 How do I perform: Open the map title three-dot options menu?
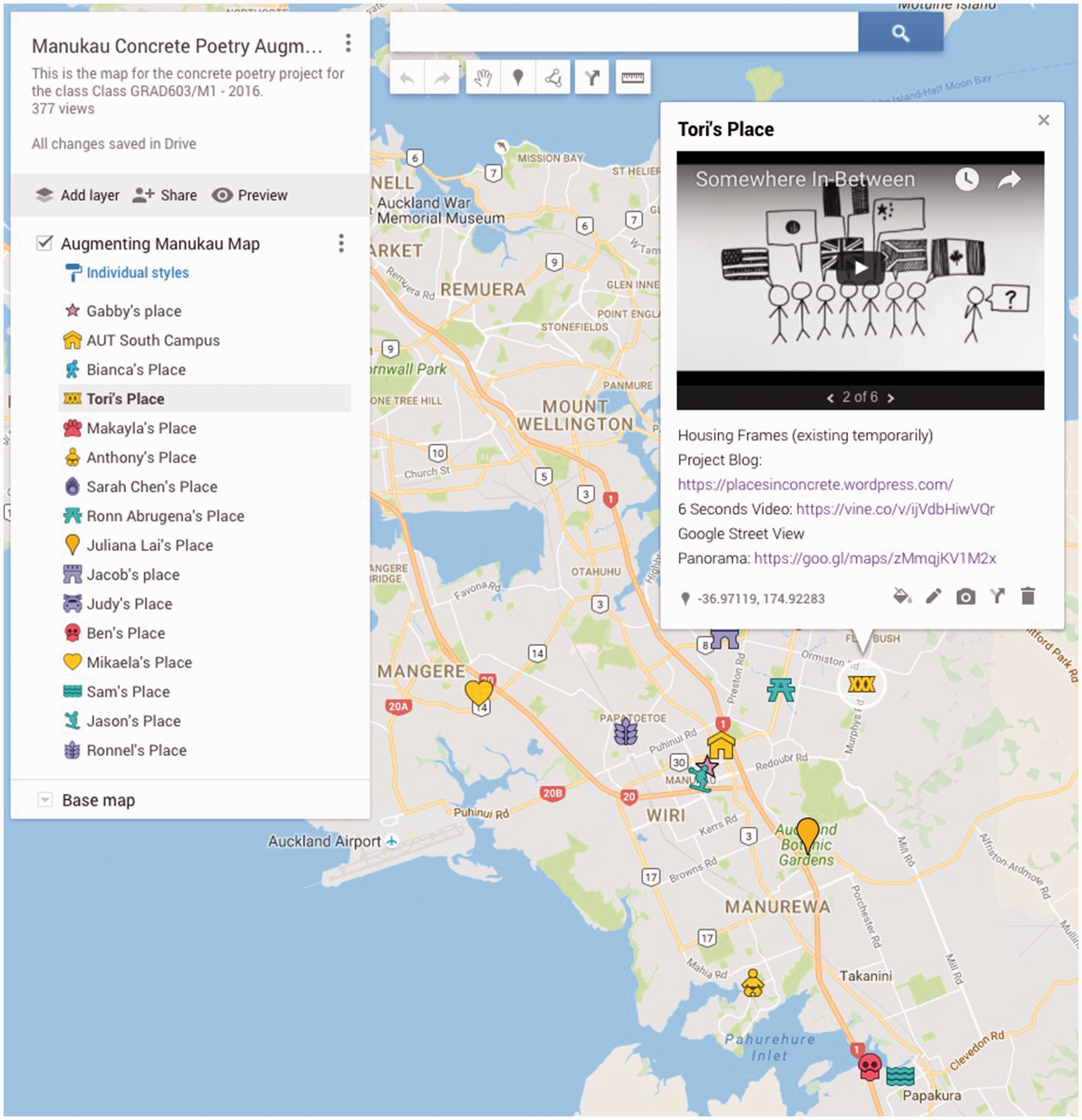coord(348,43)
